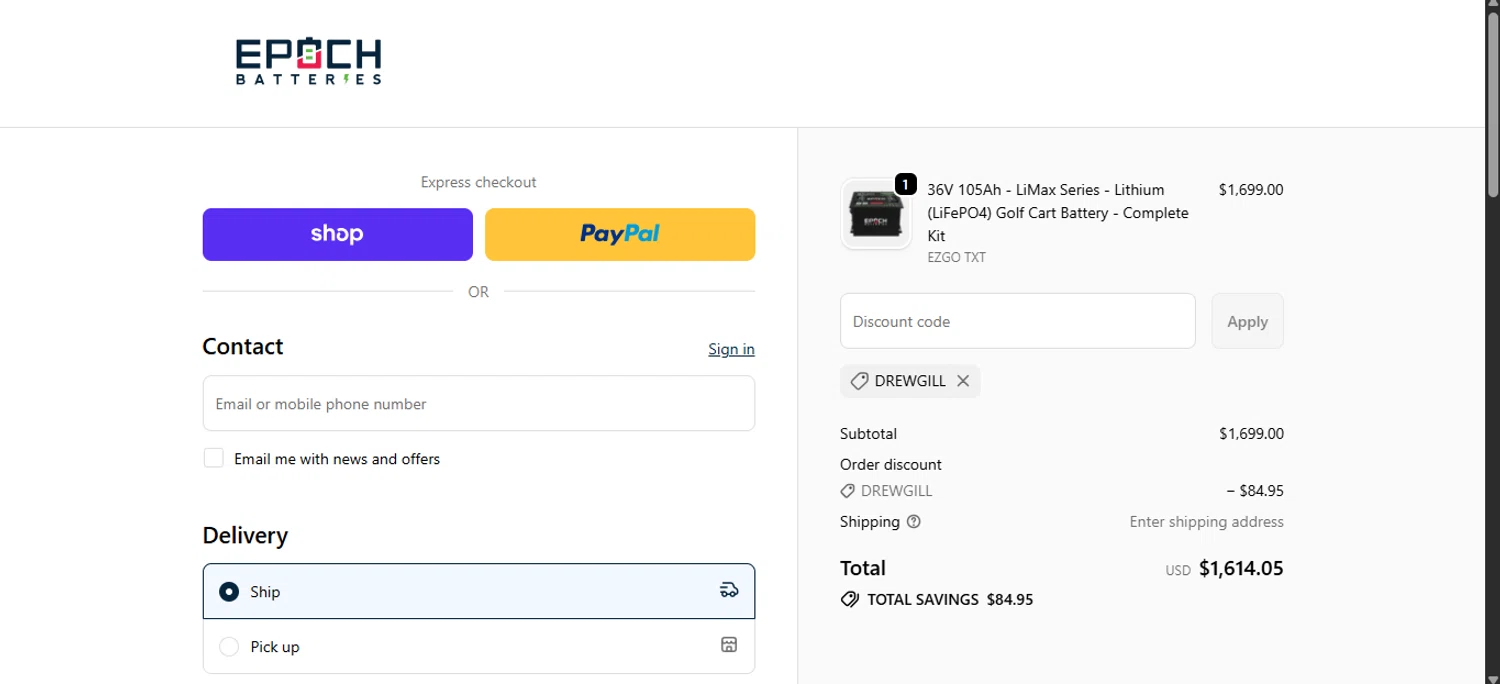Click the Total amount $1,614.05
This screenshot has width=1500, height=684.
pyautogui.click(x=1241, y=569)
